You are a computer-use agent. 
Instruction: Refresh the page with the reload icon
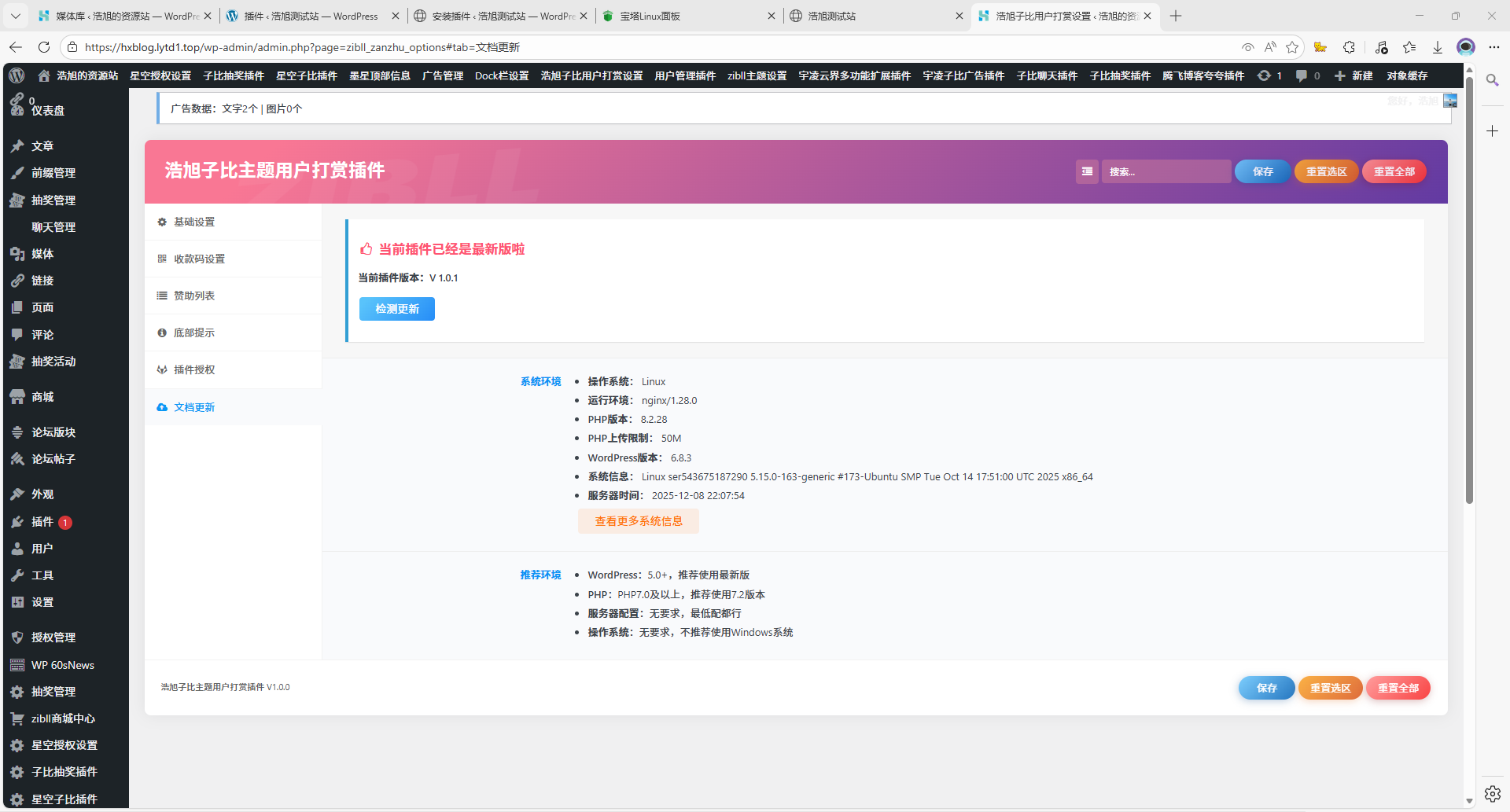(44, 47)
